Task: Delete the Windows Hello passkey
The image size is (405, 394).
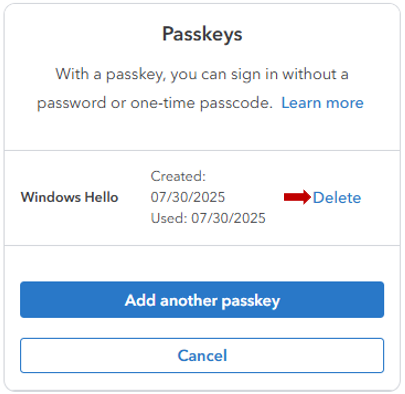Action: point(337,198)
